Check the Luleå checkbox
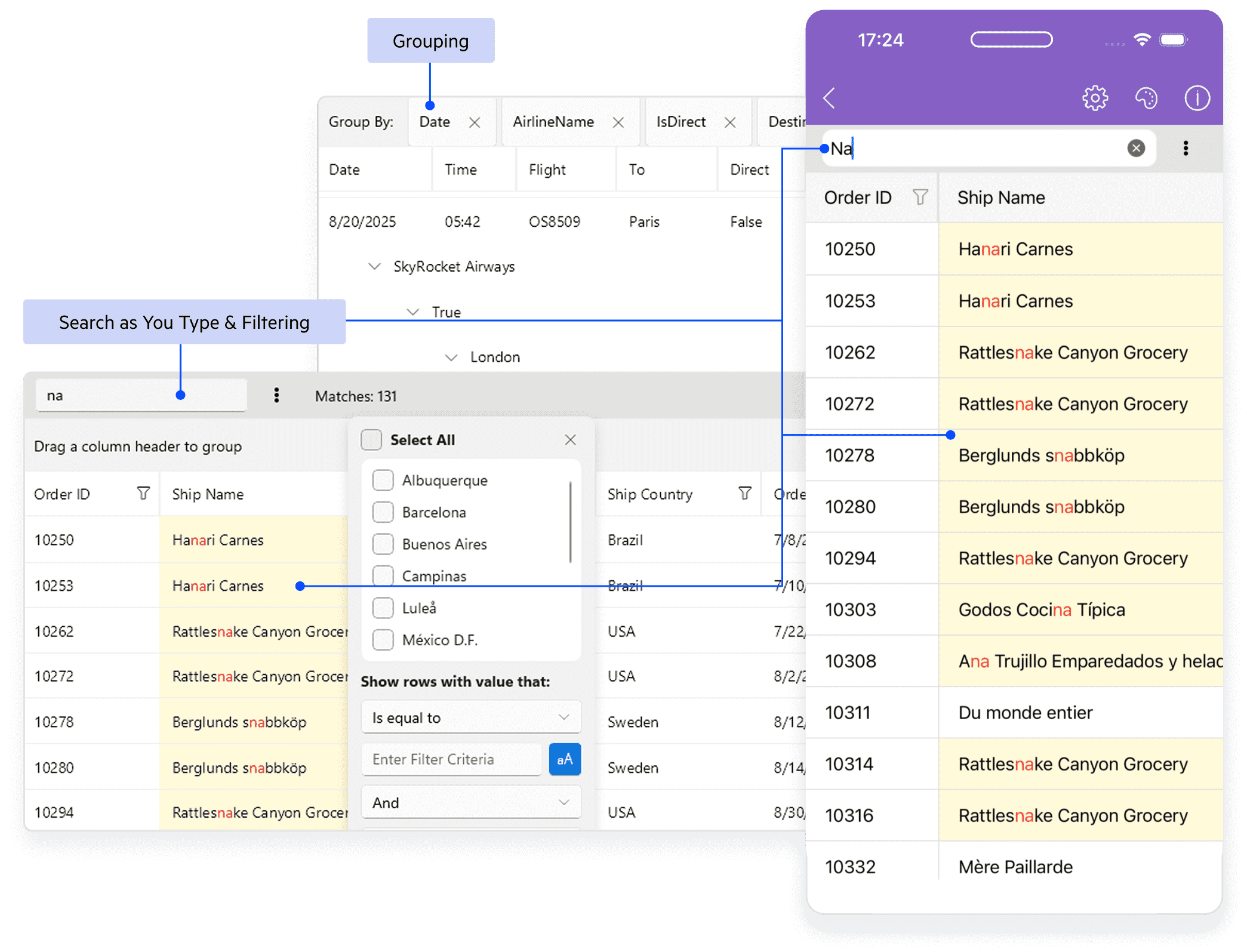Image resolution: width=1247 pixels, height=952 pixels. click(383, 607)
